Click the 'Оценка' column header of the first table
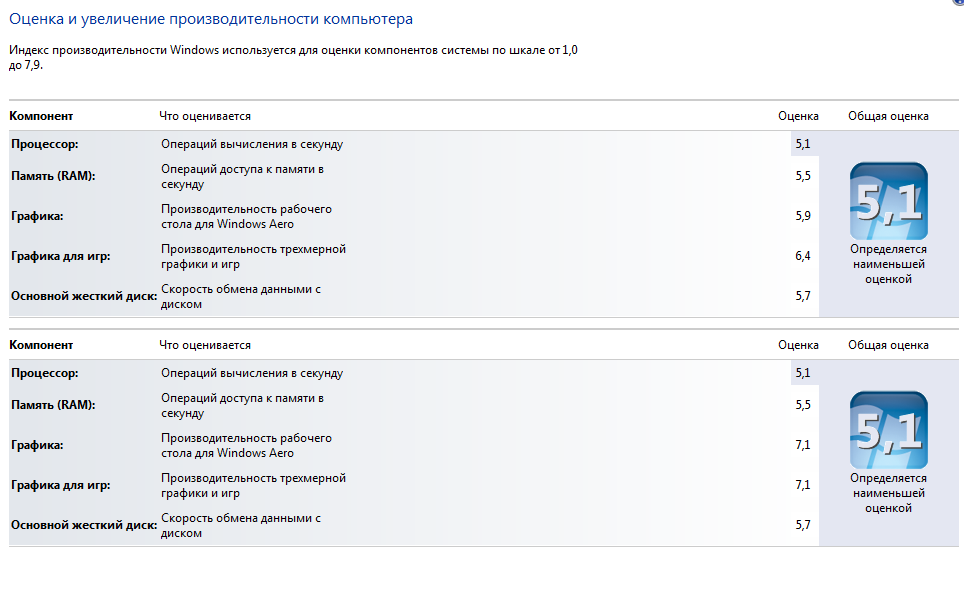The height and width of the screenshot is (600, 964). 798,116
